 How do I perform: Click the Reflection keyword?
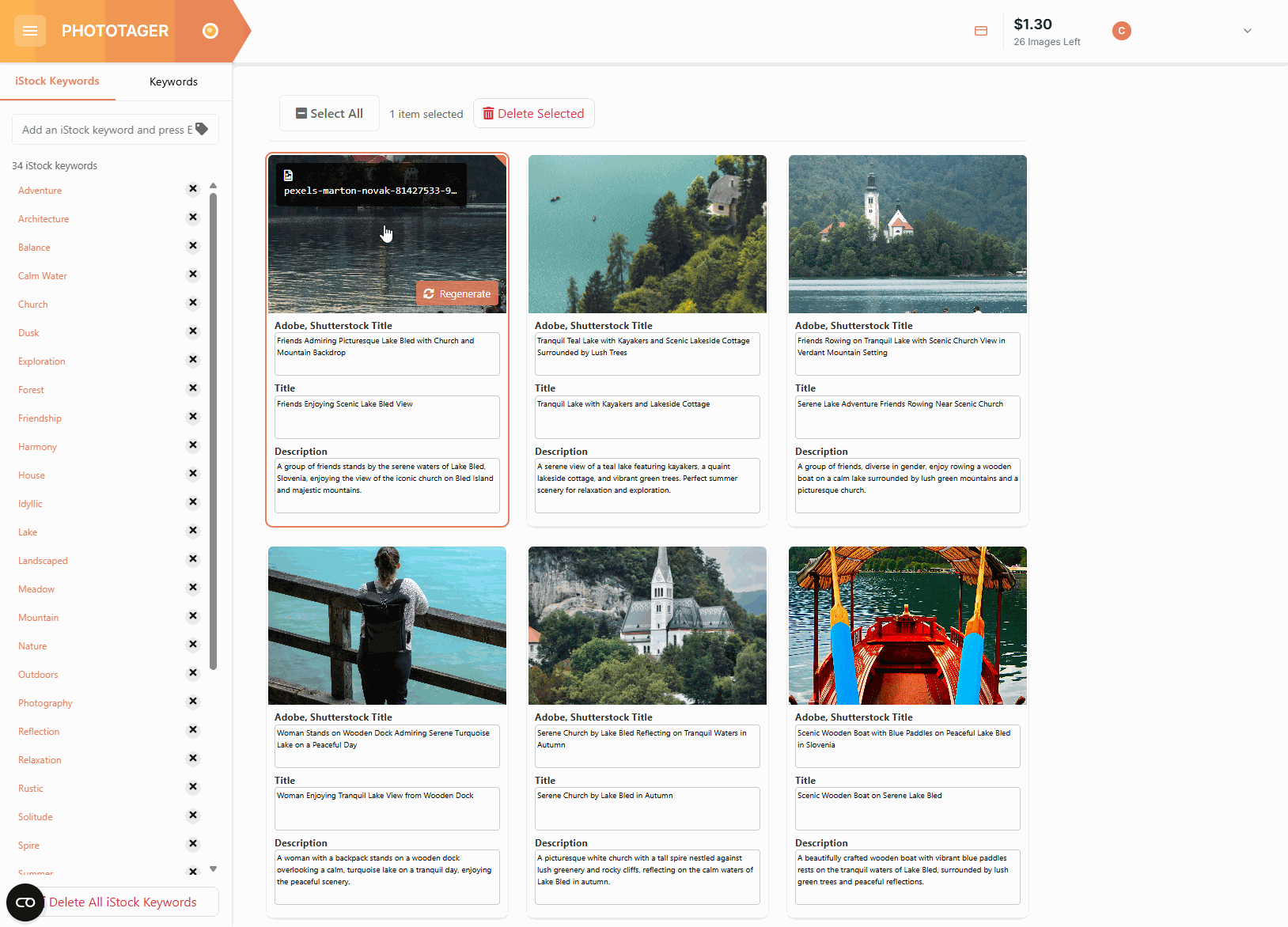39,732
